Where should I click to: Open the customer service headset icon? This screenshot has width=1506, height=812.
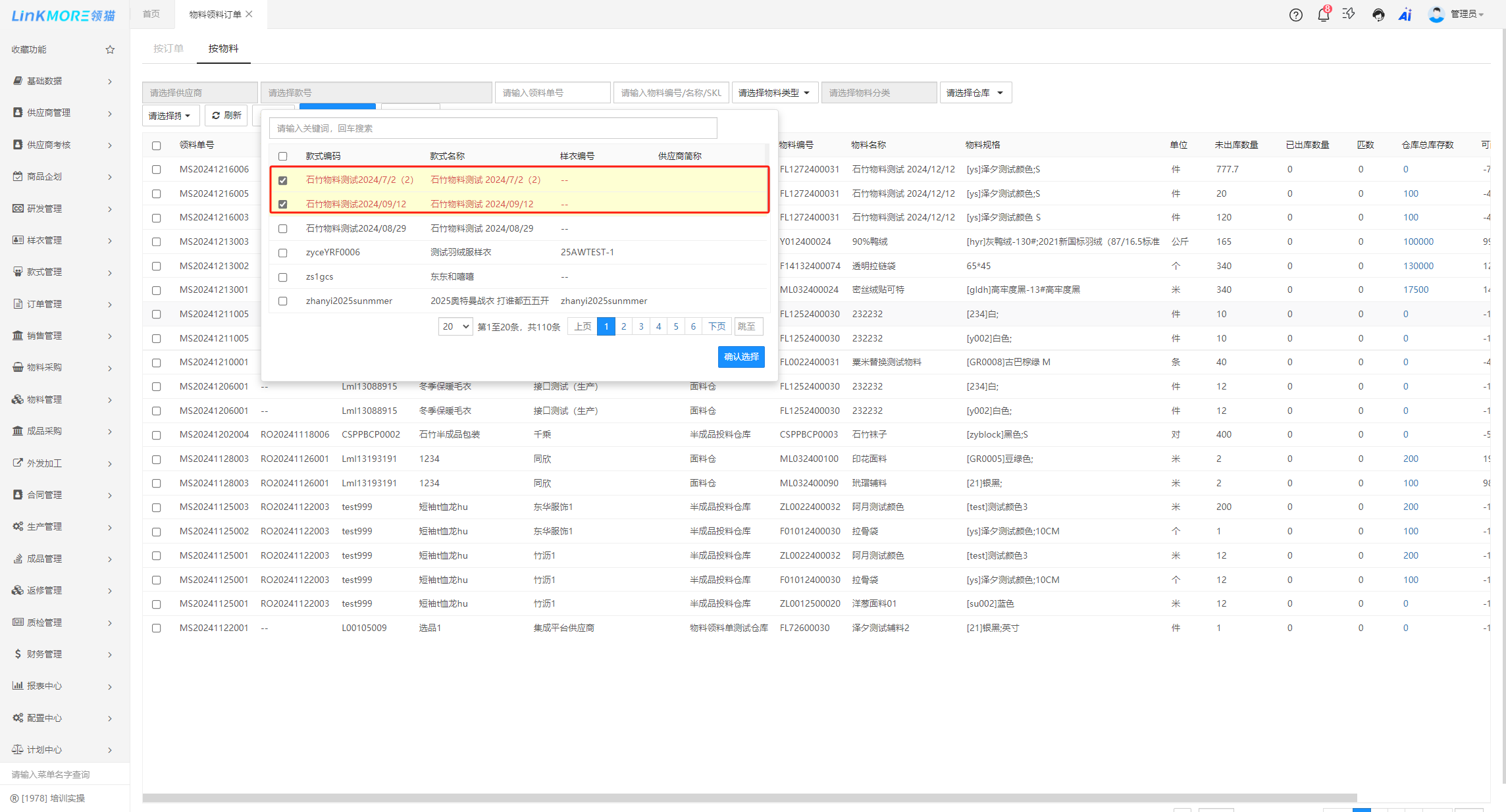pyautogui.click(x=1378, y=14)
